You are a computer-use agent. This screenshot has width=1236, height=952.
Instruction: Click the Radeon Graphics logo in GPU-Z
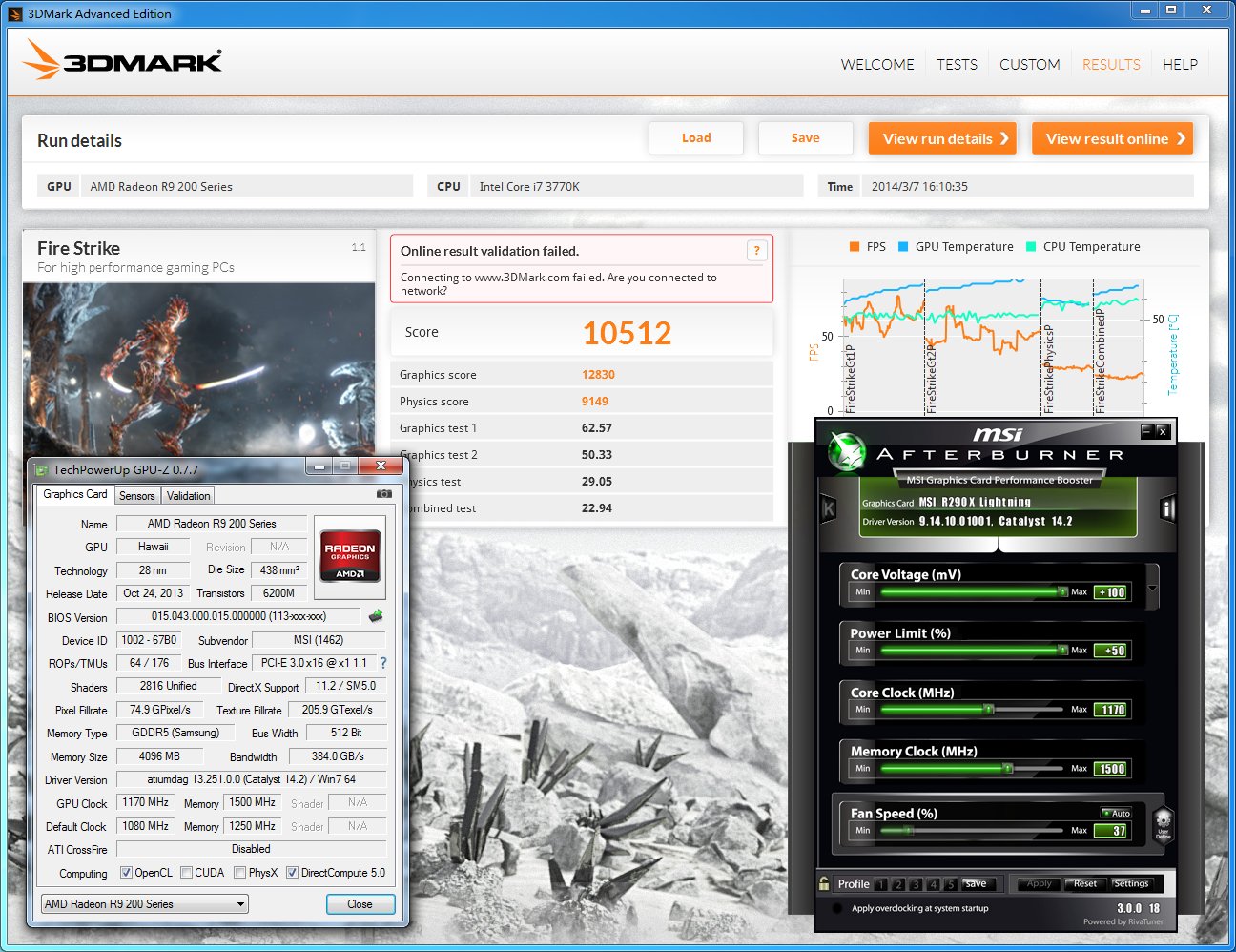point(350,556)
